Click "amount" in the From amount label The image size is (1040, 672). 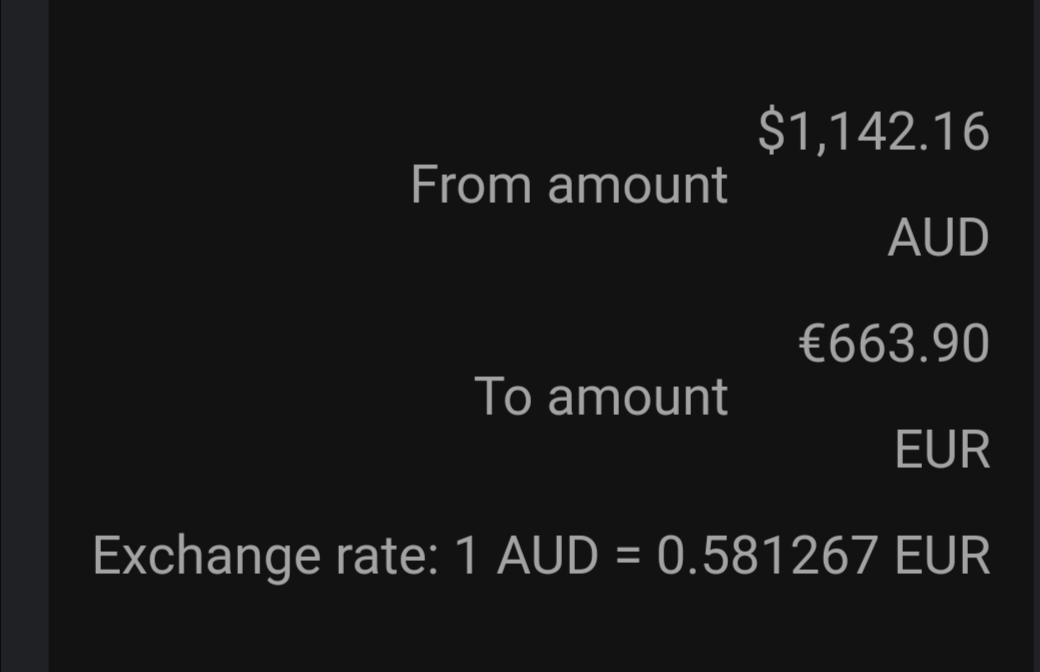tap(638, 185)
